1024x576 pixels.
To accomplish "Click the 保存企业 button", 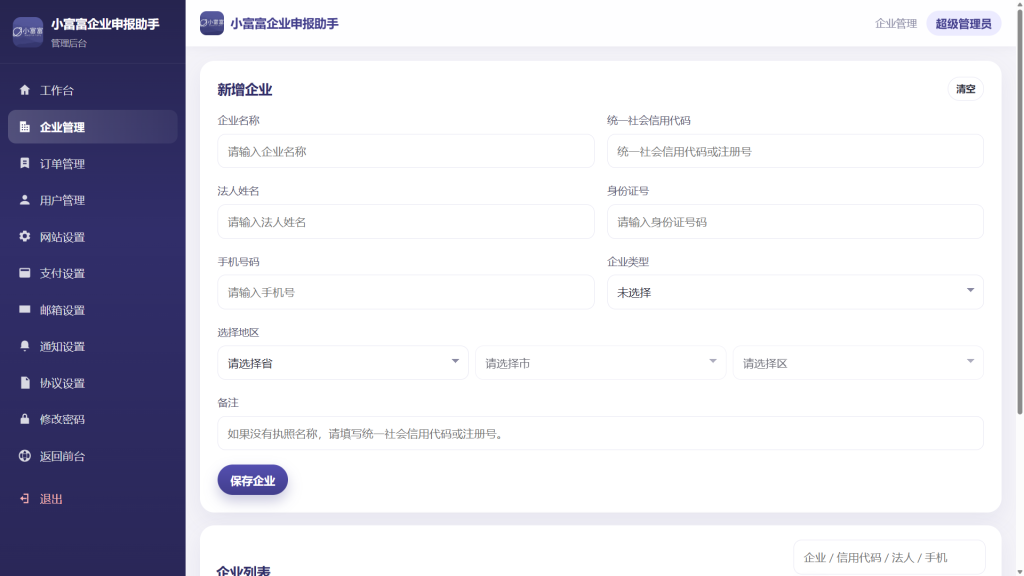I will (253, 480).
